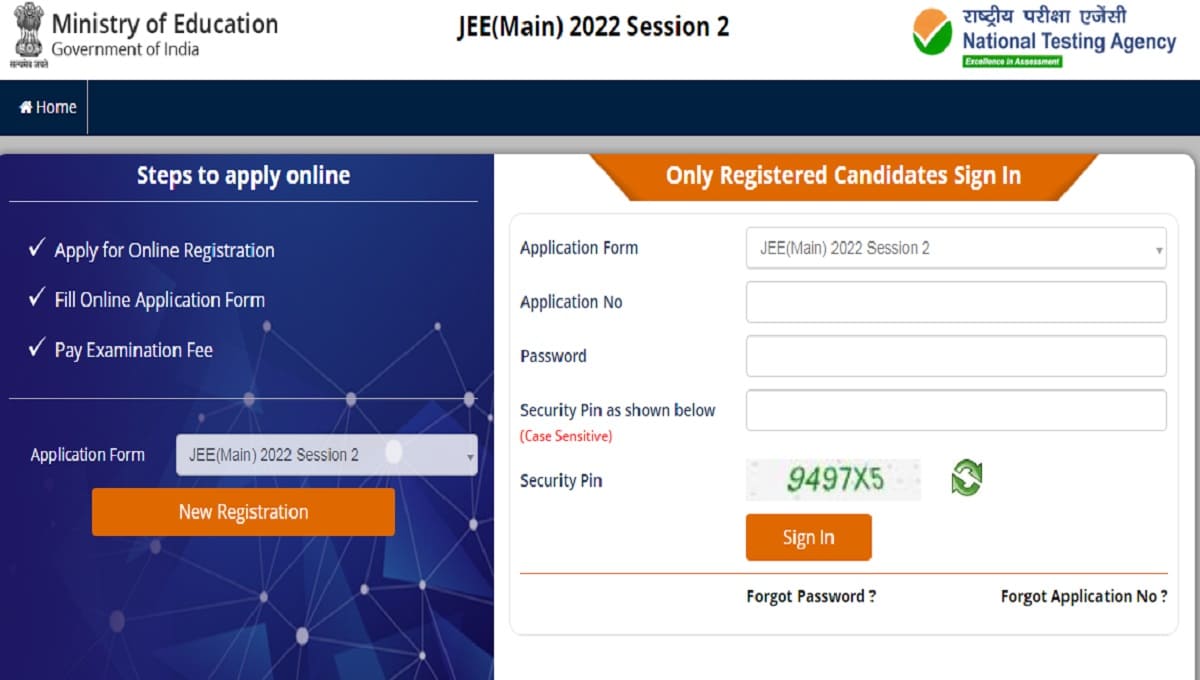Click the captcha image showing 9497X5
This screenshot has height=680, width=1200.
point(833,480)
